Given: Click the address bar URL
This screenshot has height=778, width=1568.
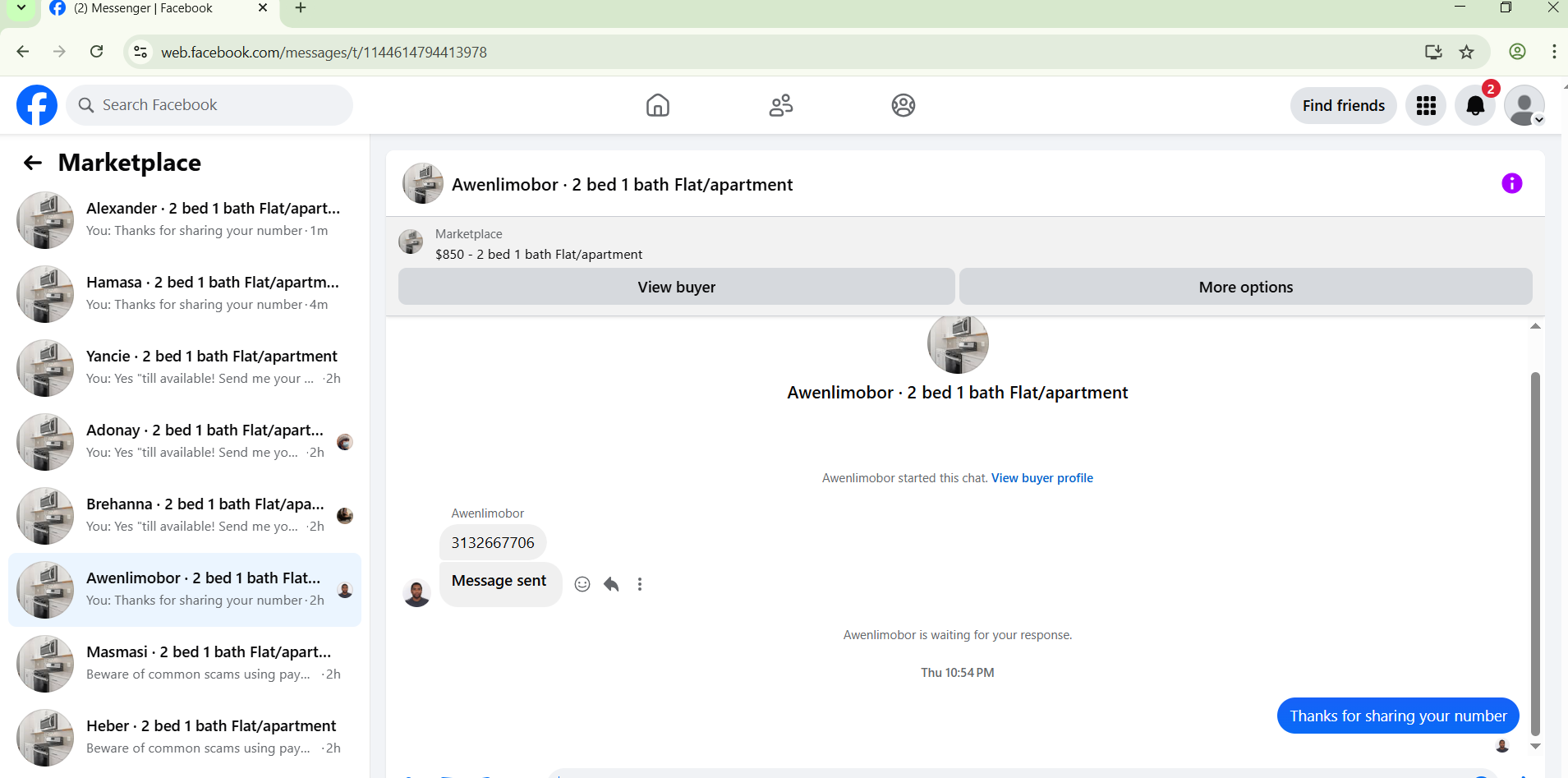Looking at the screenshot, I should (x=324, y=52).
